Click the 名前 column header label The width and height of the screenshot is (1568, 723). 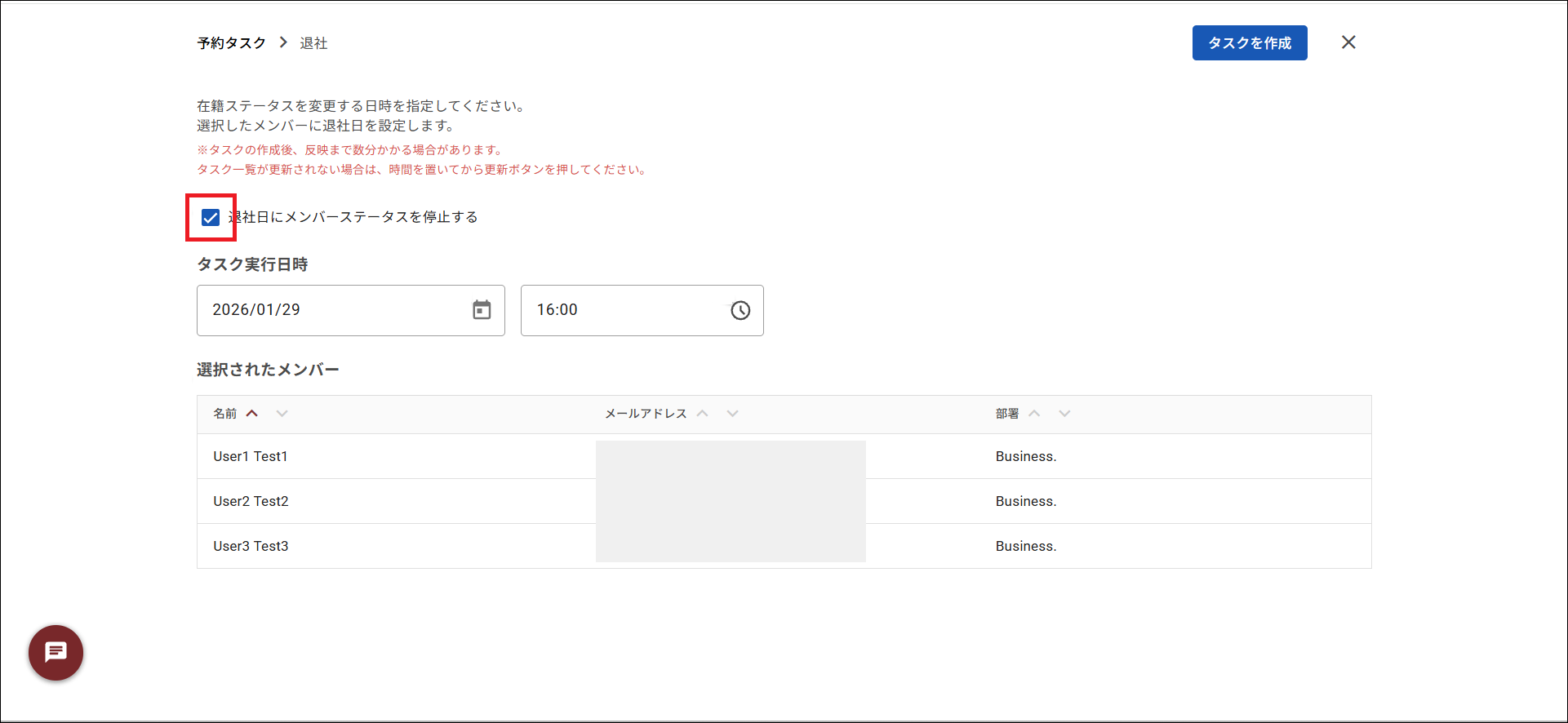pos(225,414)
